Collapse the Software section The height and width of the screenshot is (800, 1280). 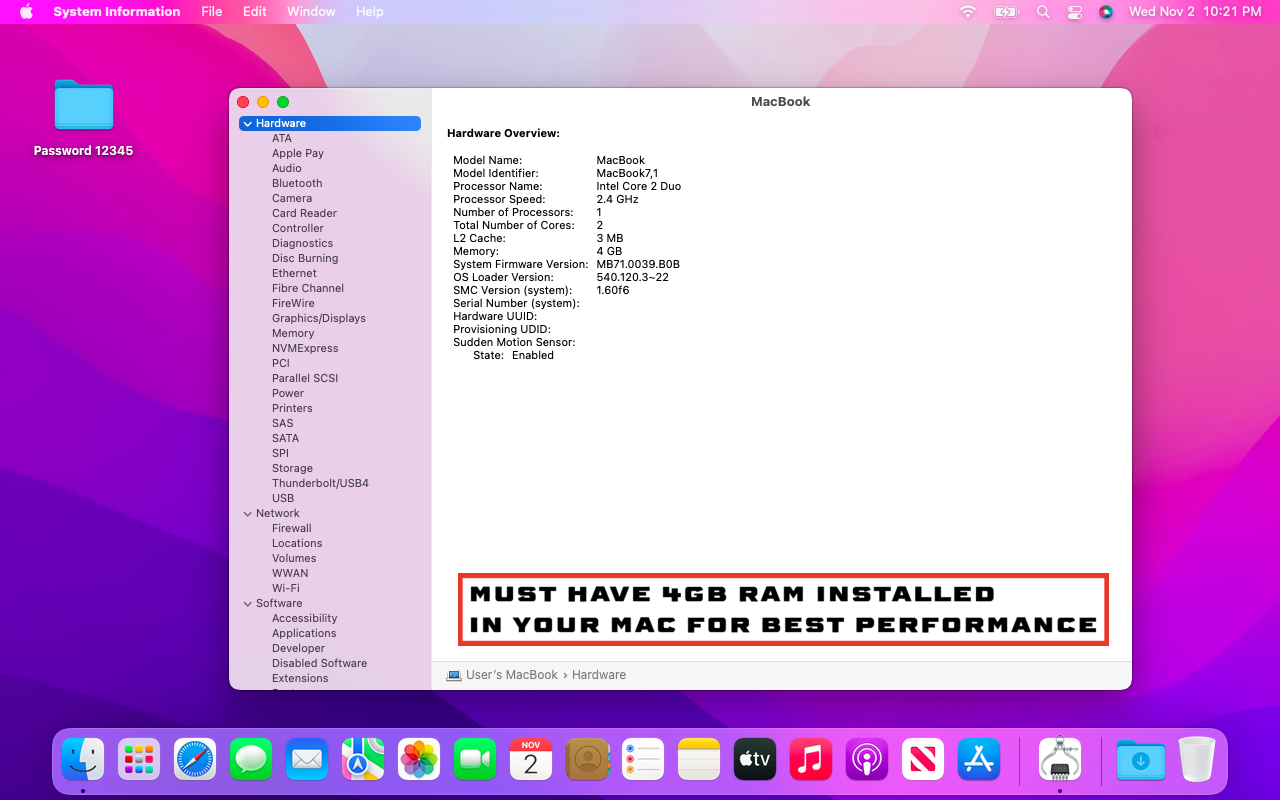tap(248, 604)
